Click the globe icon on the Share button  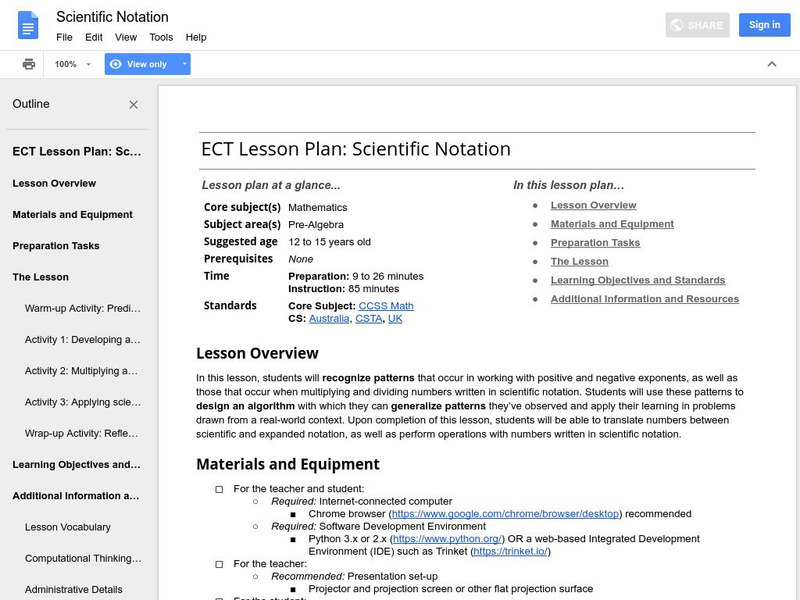pos(677,25)
